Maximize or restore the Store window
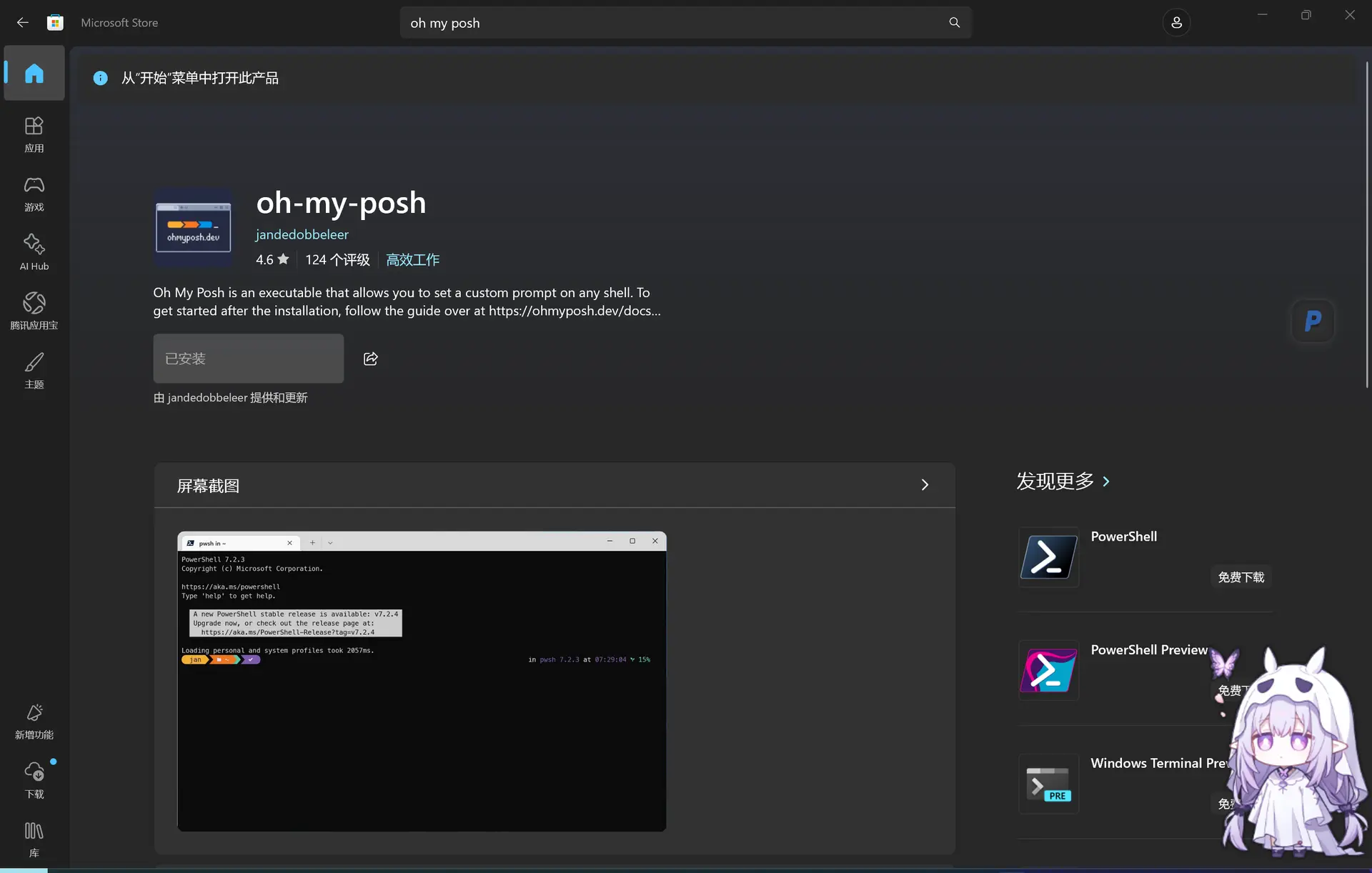The image size is (1372, 873). (1306, 15)
